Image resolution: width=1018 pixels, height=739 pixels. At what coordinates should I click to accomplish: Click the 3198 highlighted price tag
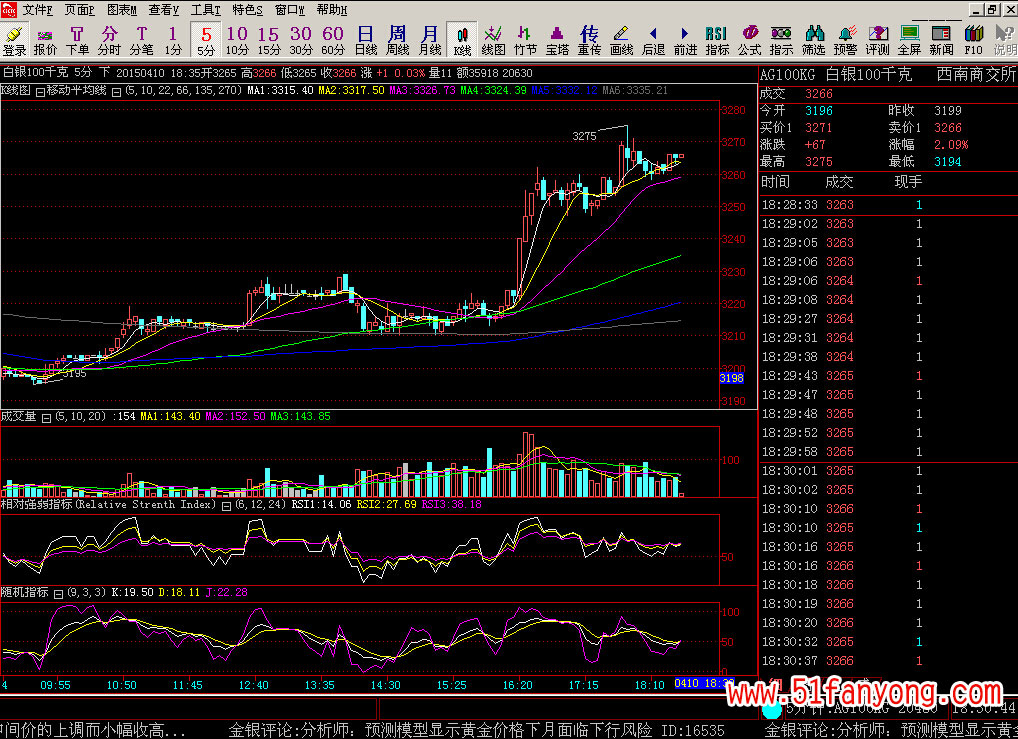point(732,378)
